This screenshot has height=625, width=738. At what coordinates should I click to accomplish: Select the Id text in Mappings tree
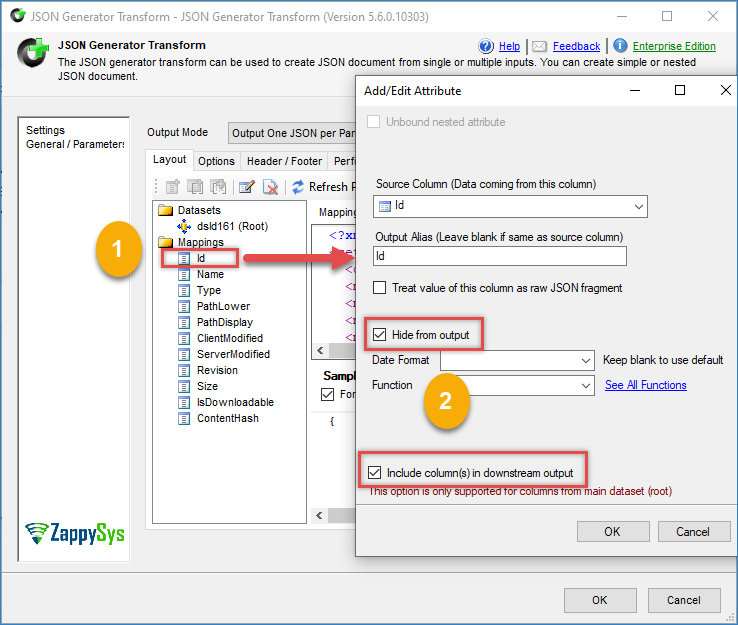tap(201, 258)
